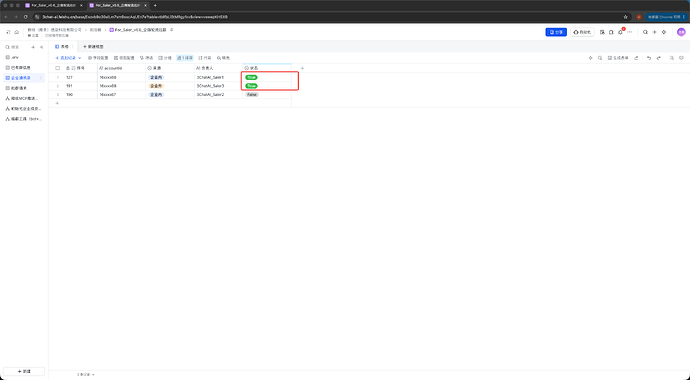
Task: Select account cell in 3ChatAI_Saler2 row
Action: [x=121, y=95]
